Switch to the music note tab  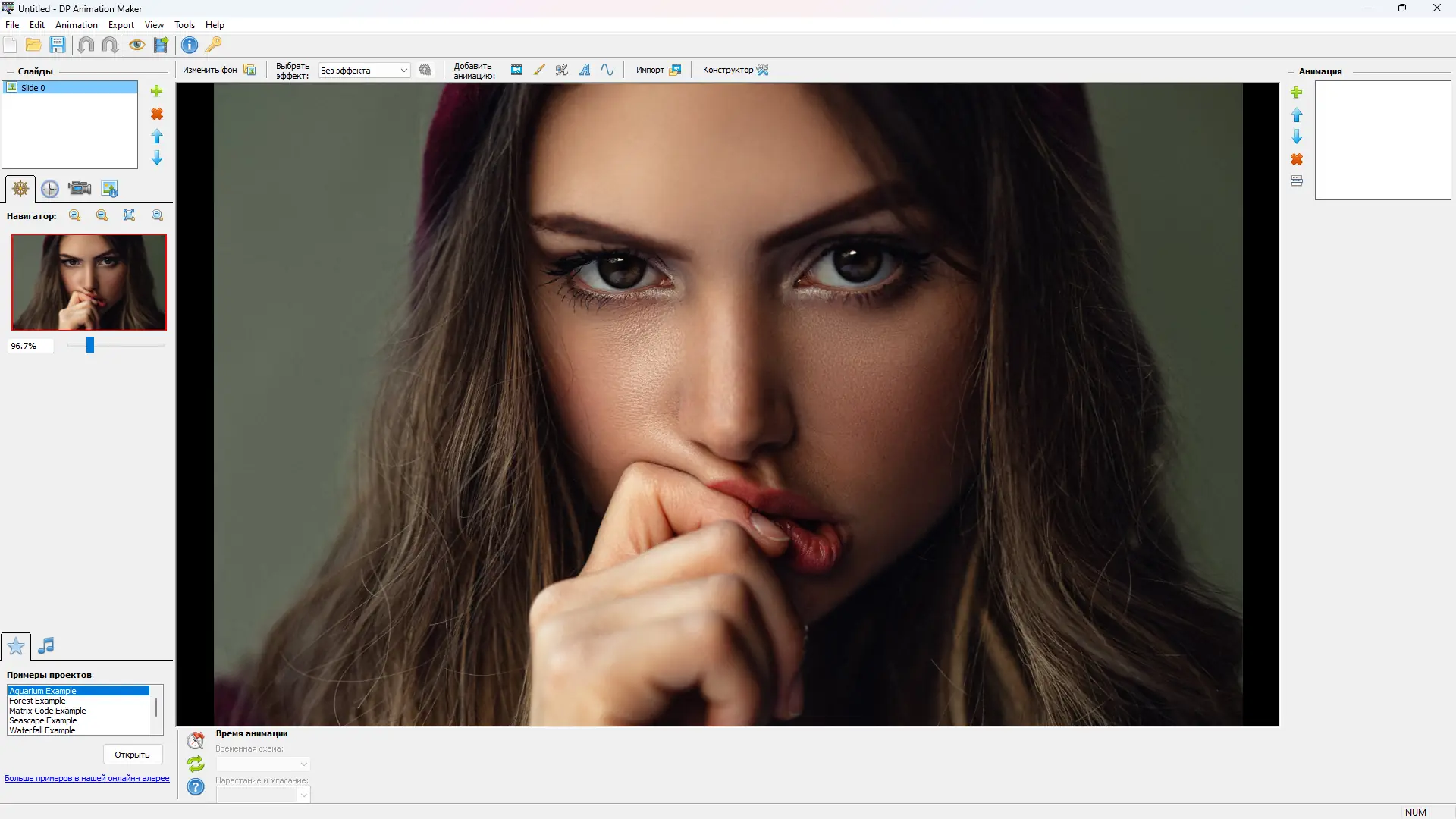(46, 645)
